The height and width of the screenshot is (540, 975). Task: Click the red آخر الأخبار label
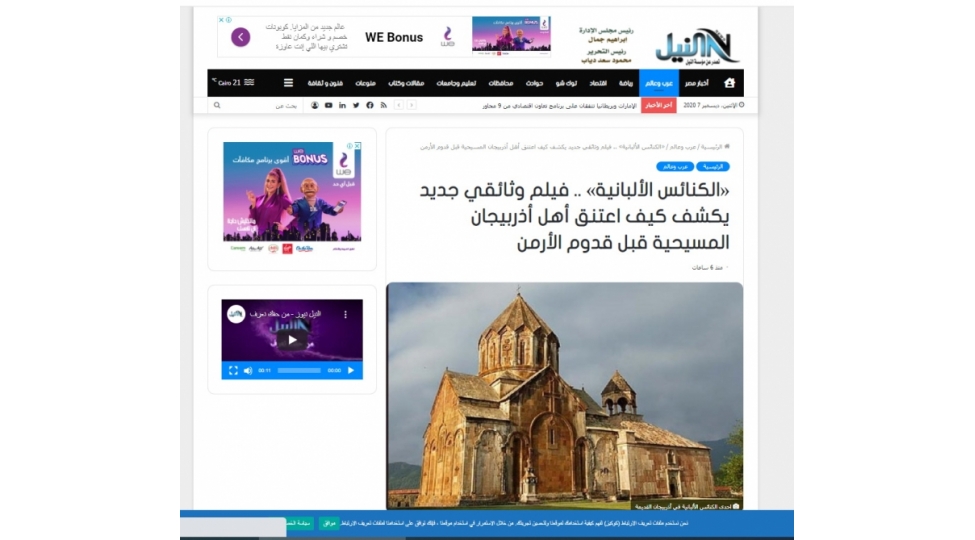[658, 105]
